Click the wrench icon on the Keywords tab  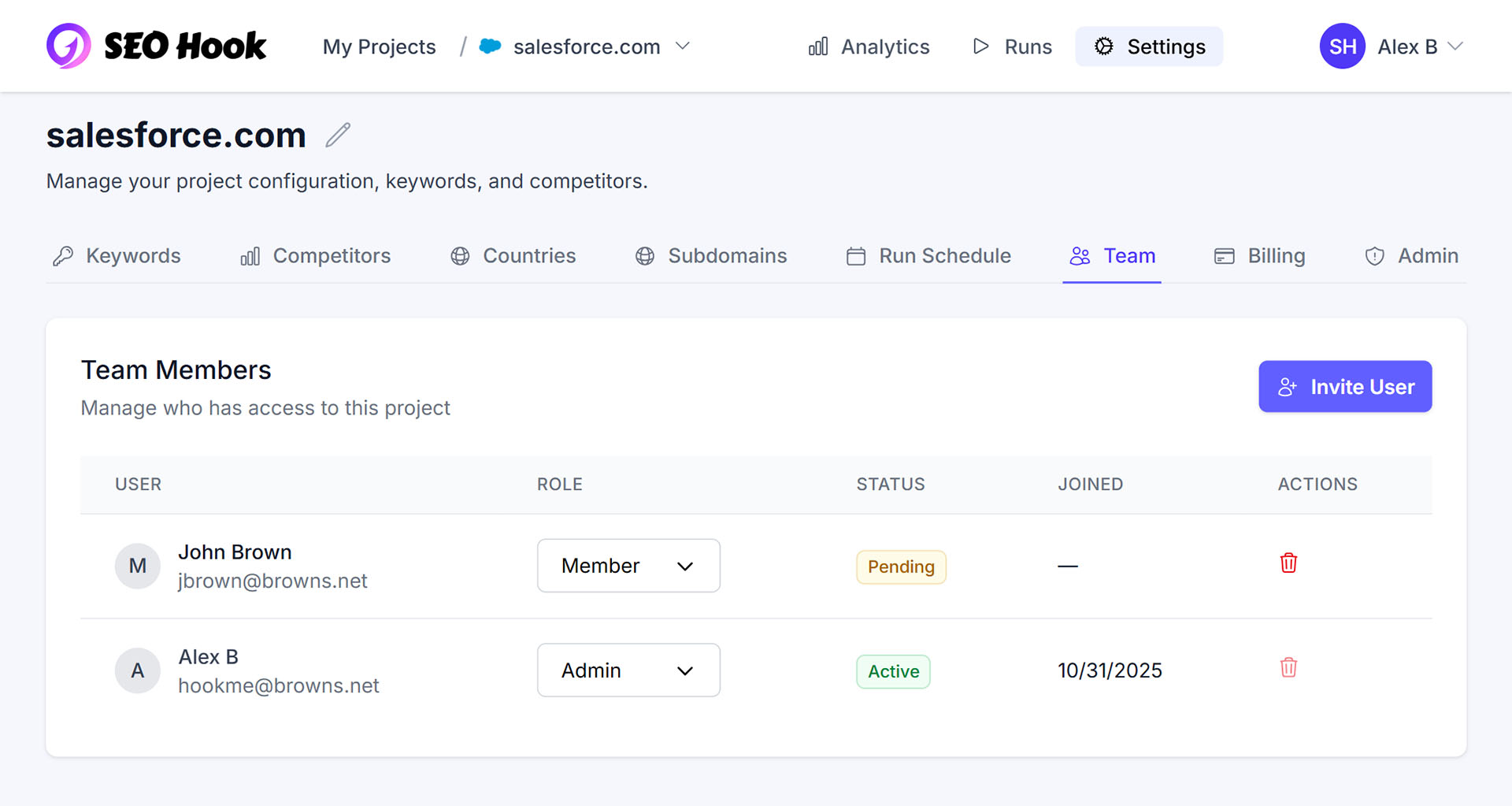[x=64, y=255]
